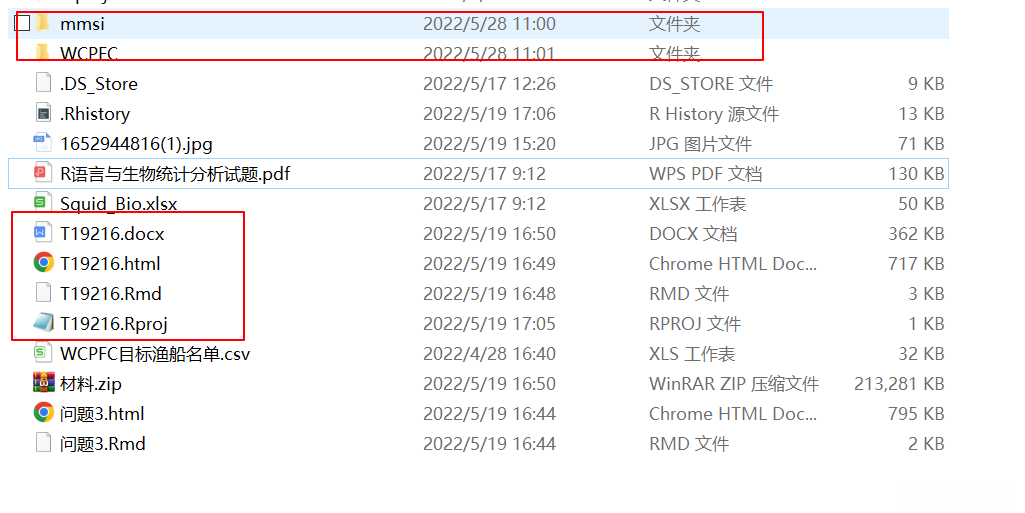Viewport: 1025px width, 513px height.
Task: Select the file name 问题3.html
Action: 102,414
